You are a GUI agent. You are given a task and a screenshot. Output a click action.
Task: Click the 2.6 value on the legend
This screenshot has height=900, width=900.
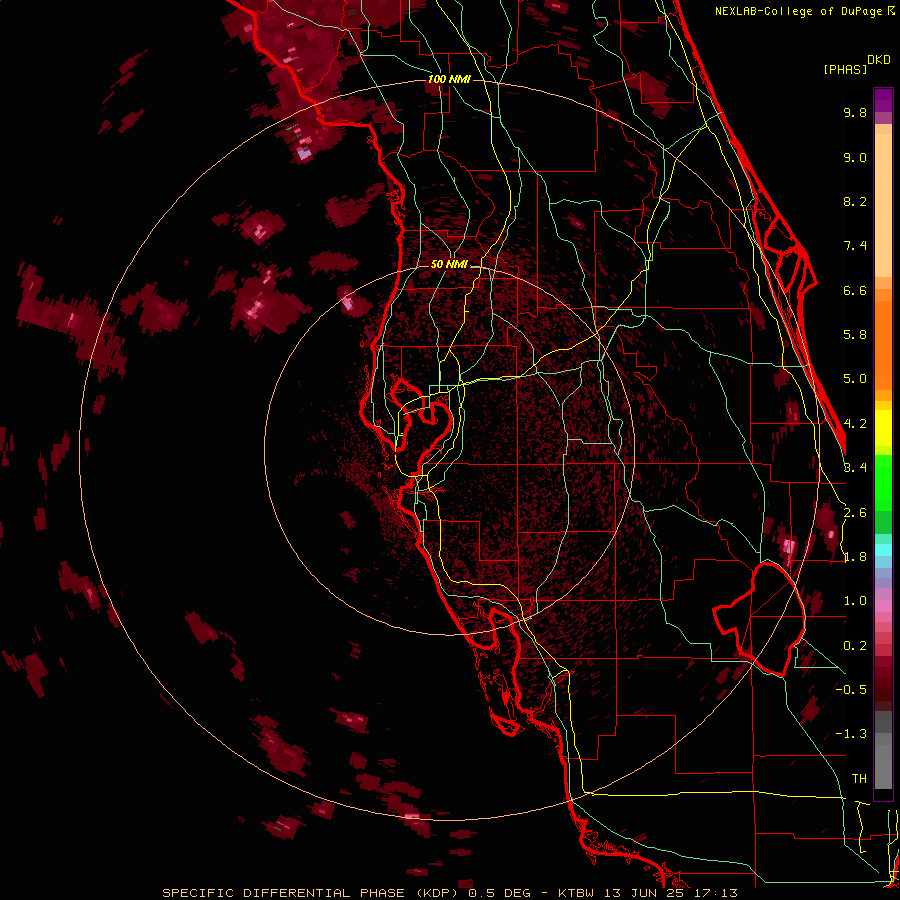click(x=855, y=513)
